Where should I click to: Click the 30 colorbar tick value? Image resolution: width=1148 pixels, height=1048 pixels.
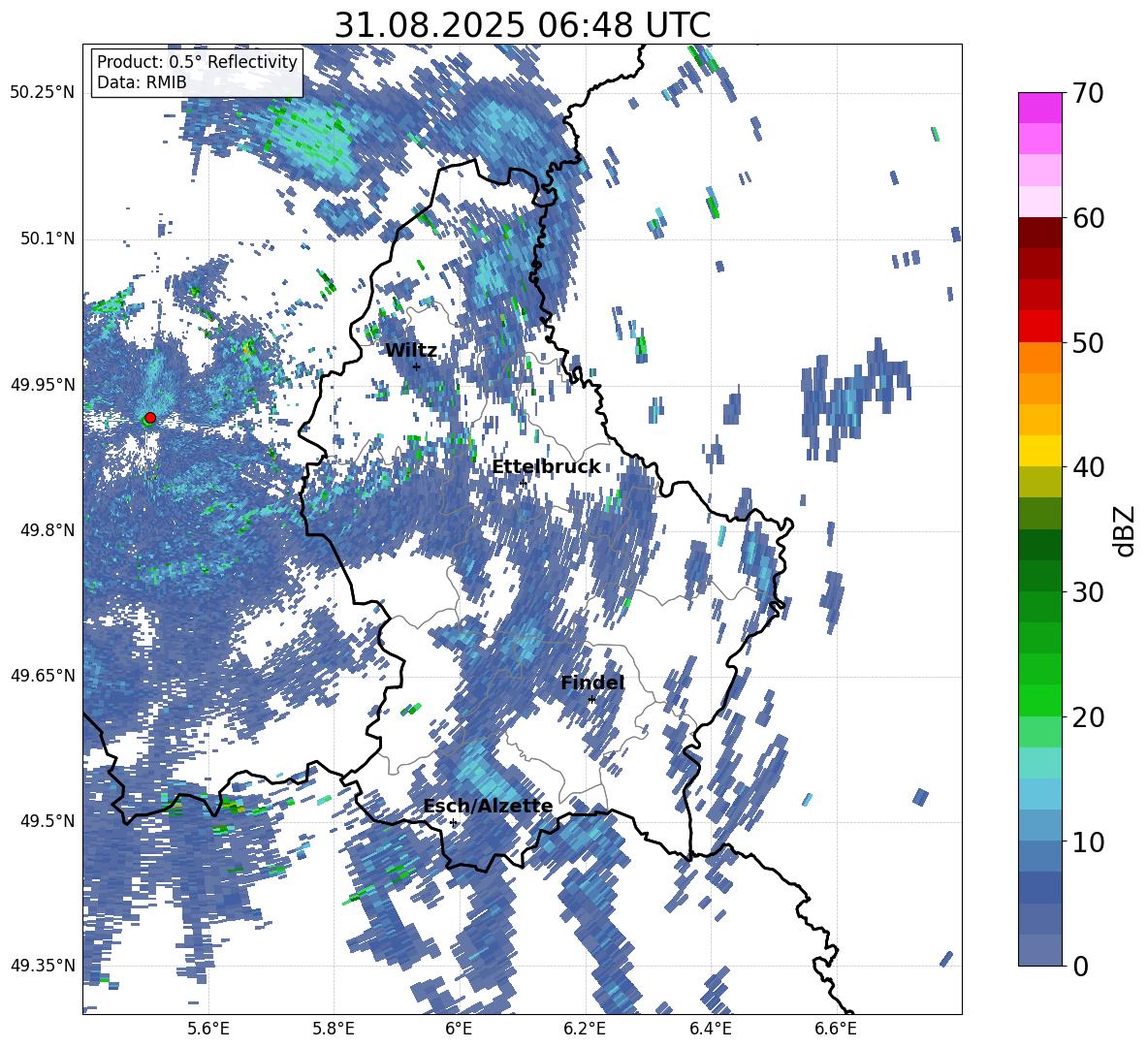(x=1087, y=592)
